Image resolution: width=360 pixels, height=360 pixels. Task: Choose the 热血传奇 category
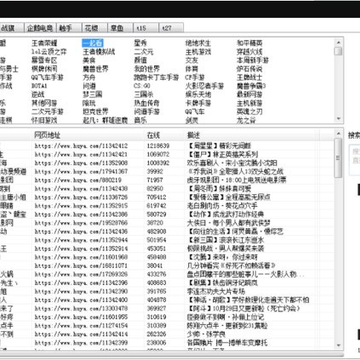pos(147,103)
